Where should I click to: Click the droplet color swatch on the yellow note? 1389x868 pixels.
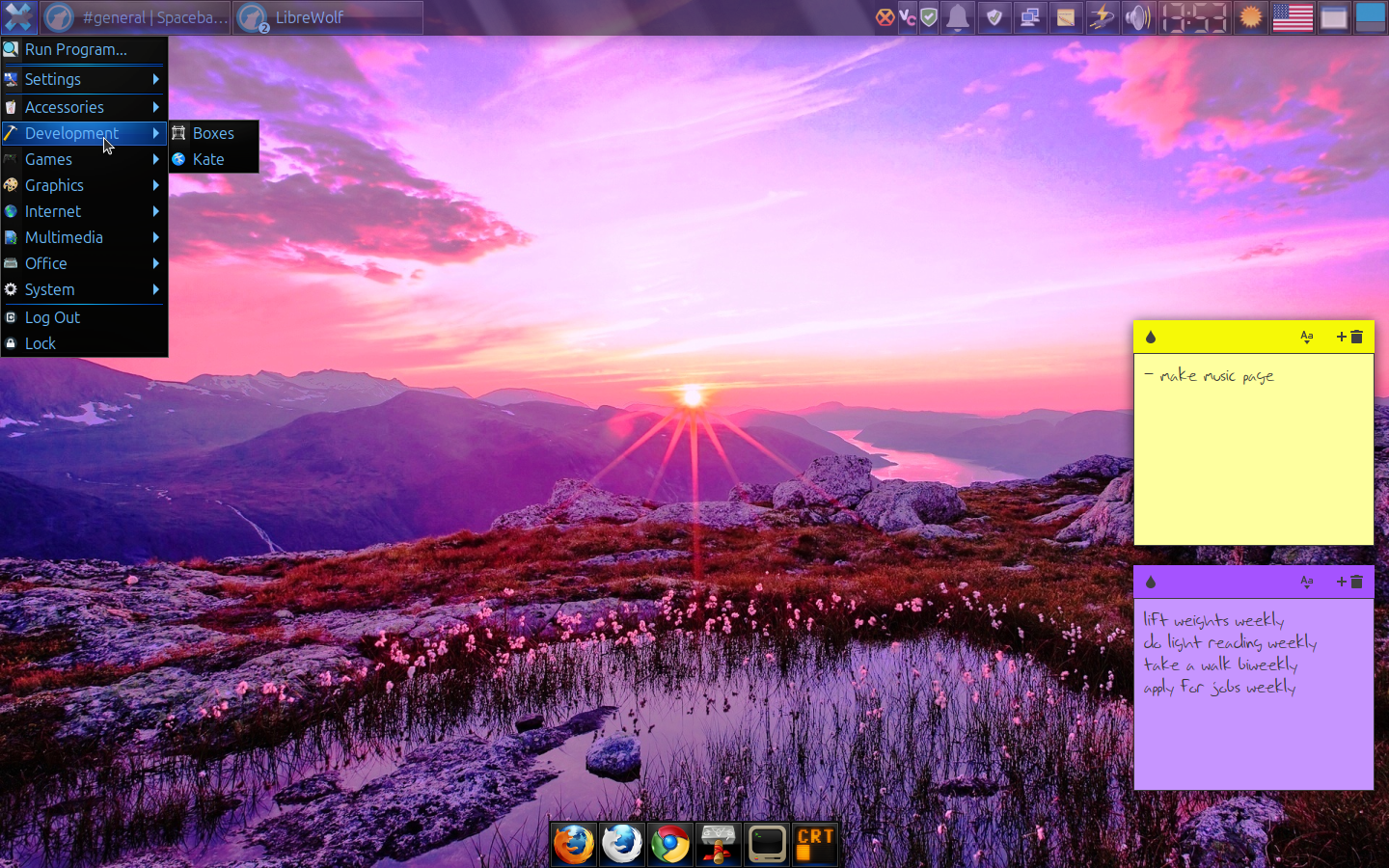click(x=1151, y=338)
